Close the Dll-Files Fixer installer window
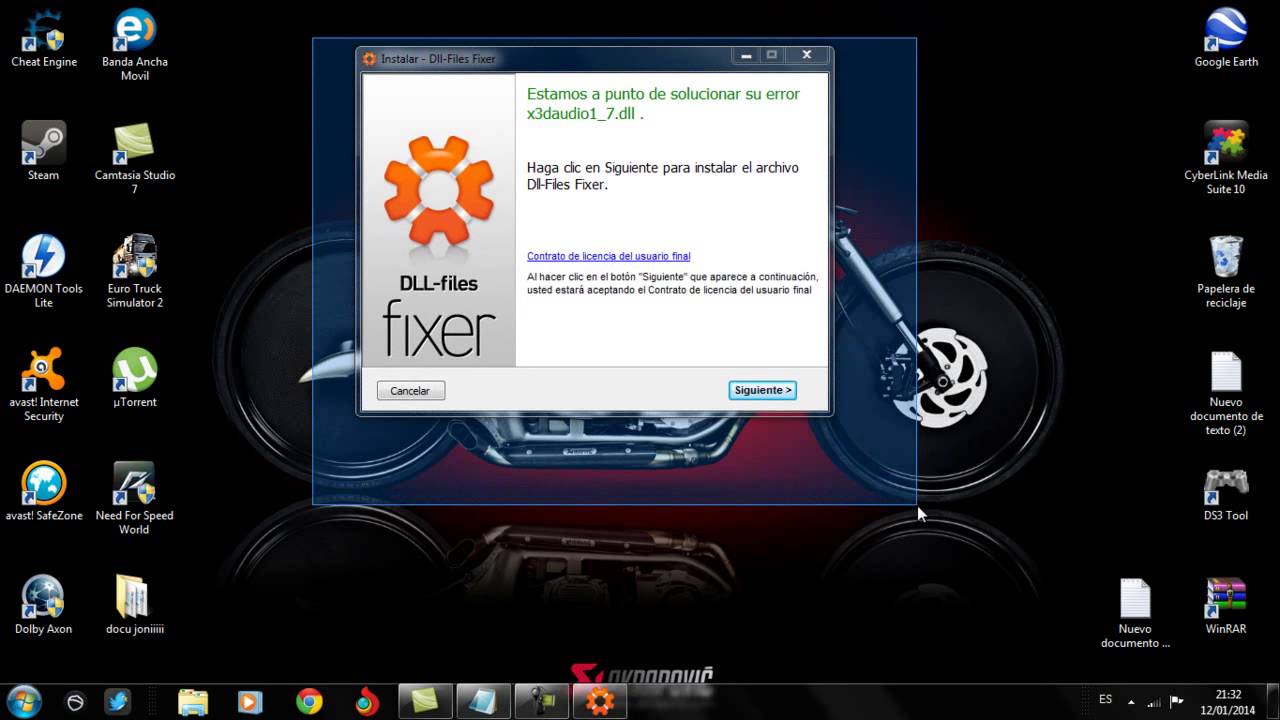 coord(806,56)
